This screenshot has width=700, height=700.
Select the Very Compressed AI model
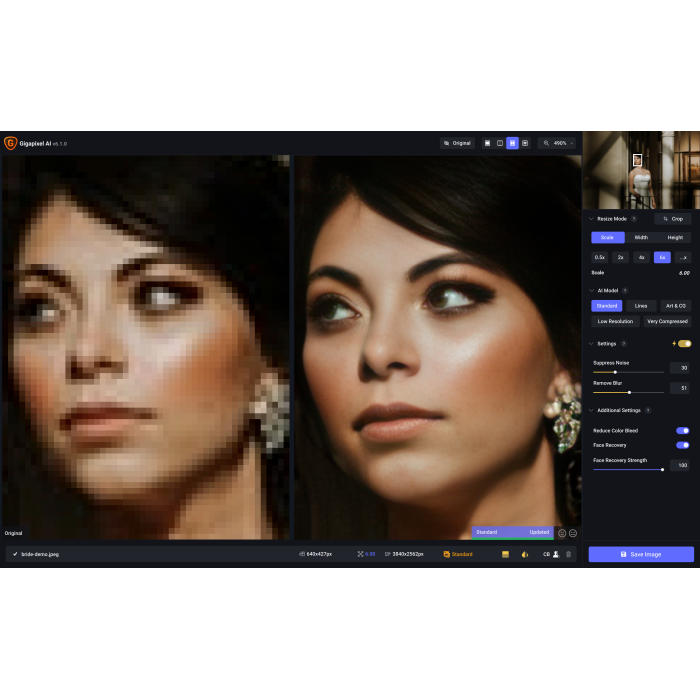click(667, 321)
